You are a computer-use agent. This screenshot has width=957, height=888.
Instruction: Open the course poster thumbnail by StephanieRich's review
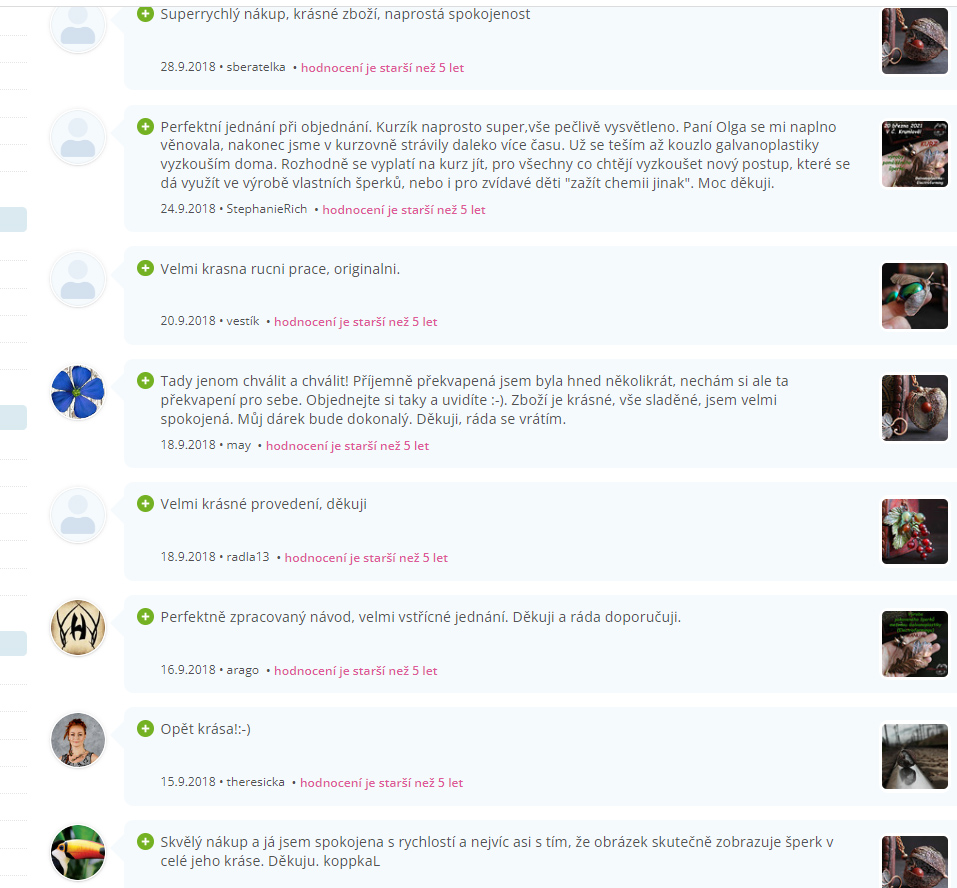[x=914, y=154]
